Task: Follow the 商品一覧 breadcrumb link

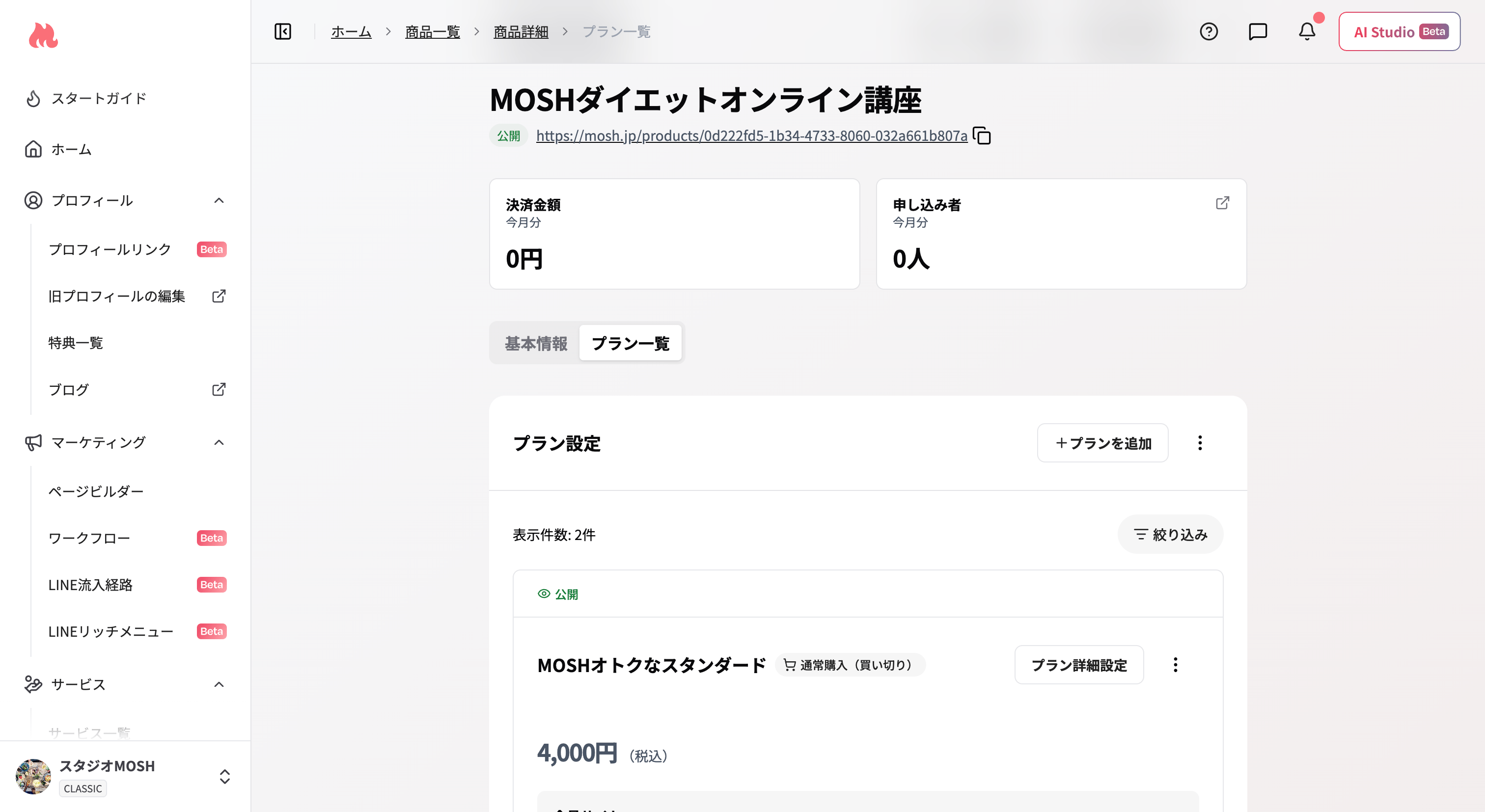Action: click(432, 32)
